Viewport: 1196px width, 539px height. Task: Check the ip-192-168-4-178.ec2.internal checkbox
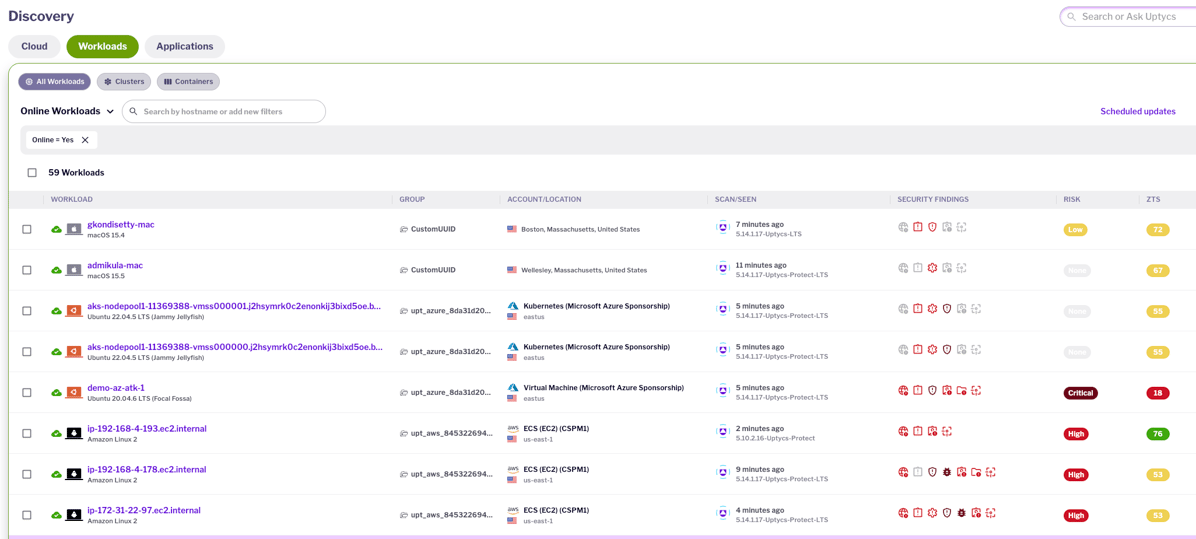(27, 473)
